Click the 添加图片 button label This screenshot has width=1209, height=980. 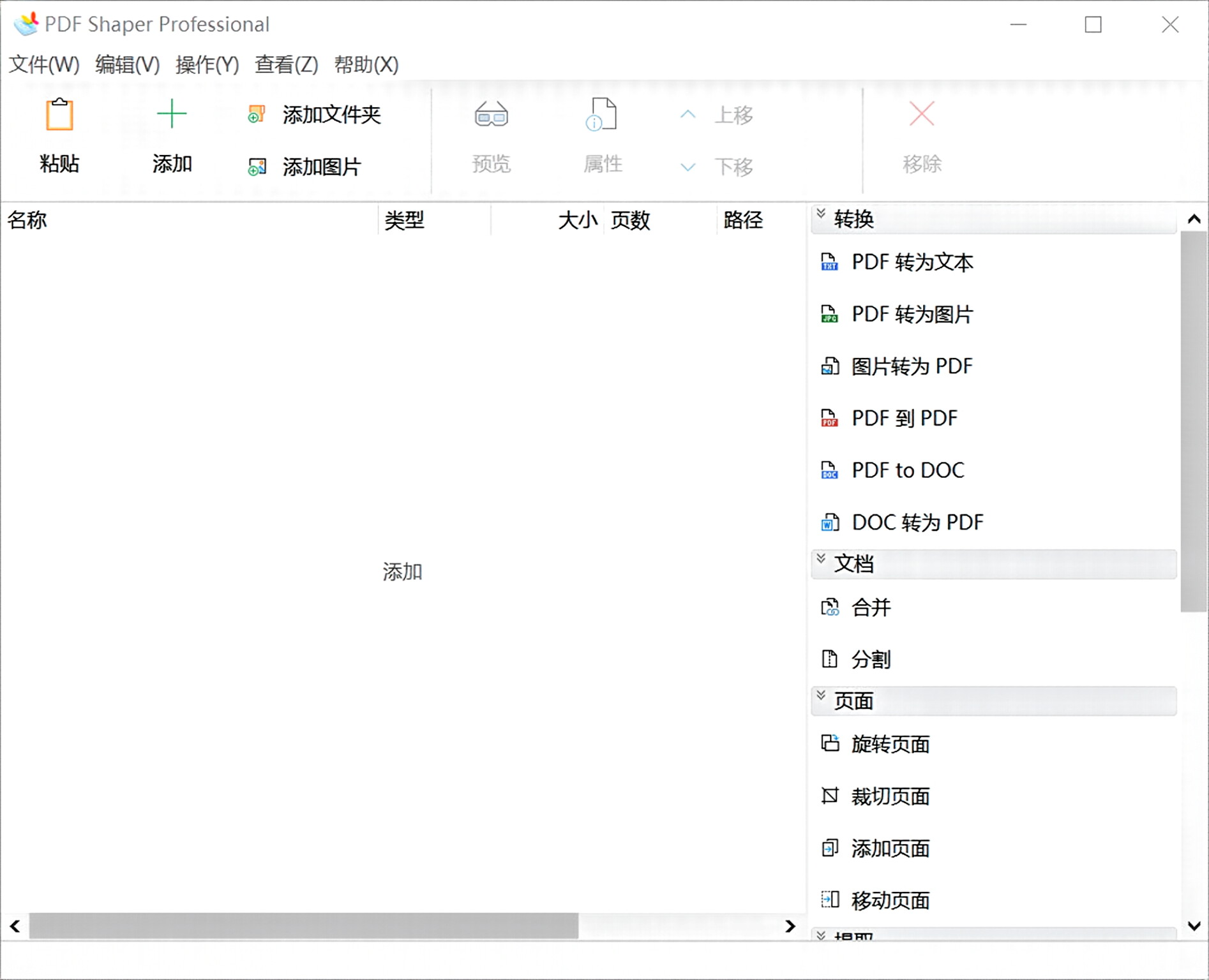322,167
